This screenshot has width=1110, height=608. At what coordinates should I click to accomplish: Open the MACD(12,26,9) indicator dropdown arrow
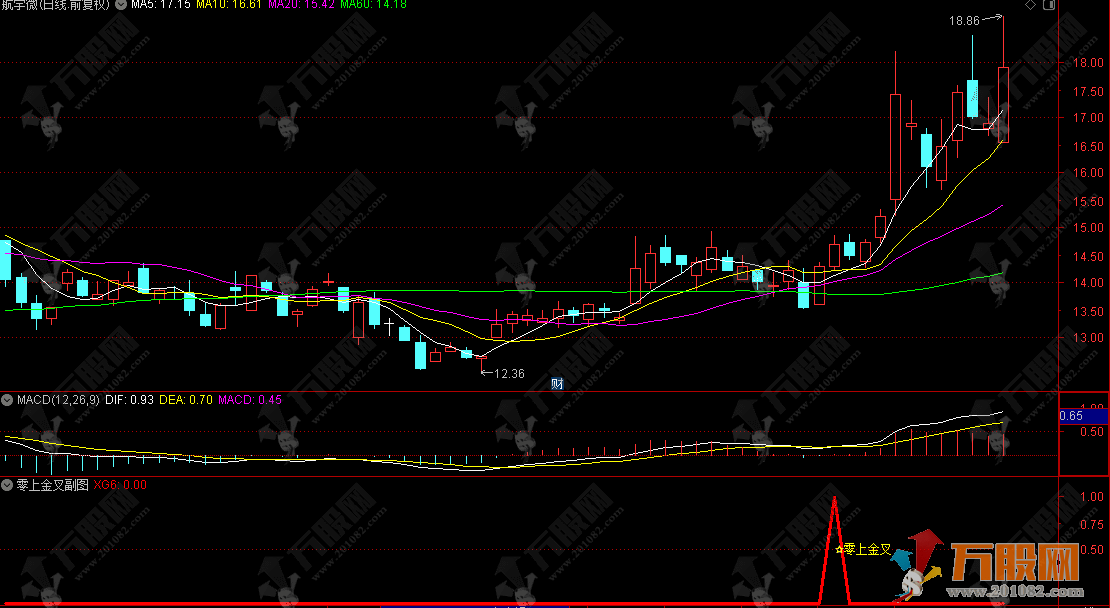(x=8, y=400)
